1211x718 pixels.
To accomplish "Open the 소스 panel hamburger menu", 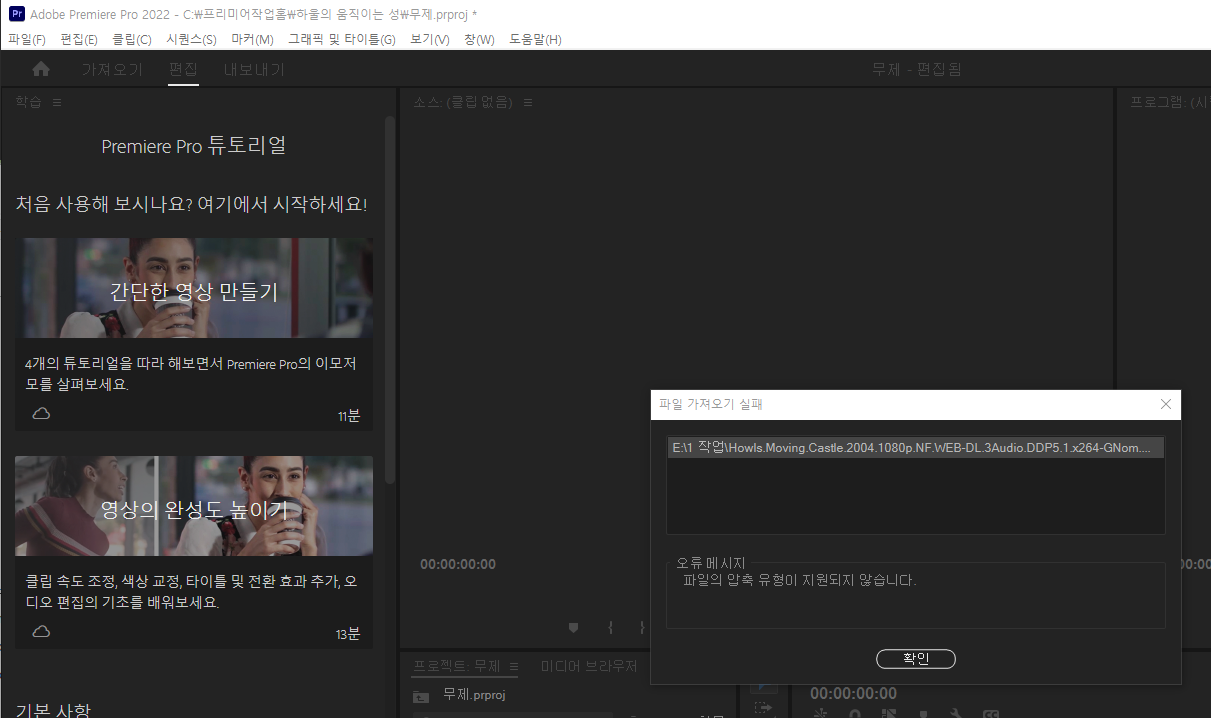I will pos(528,102).
